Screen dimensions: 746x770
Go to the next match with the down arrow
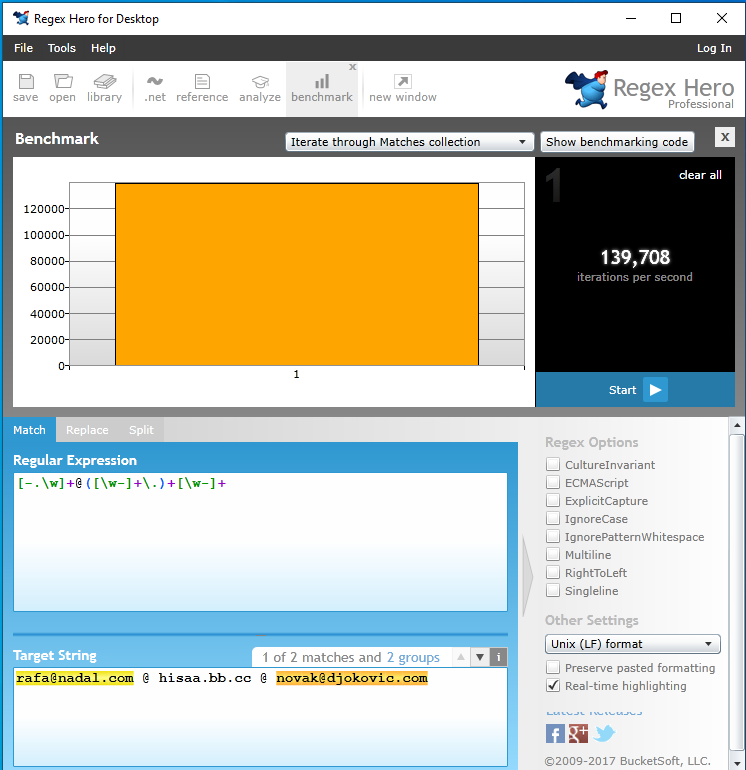tap(480, 657)
